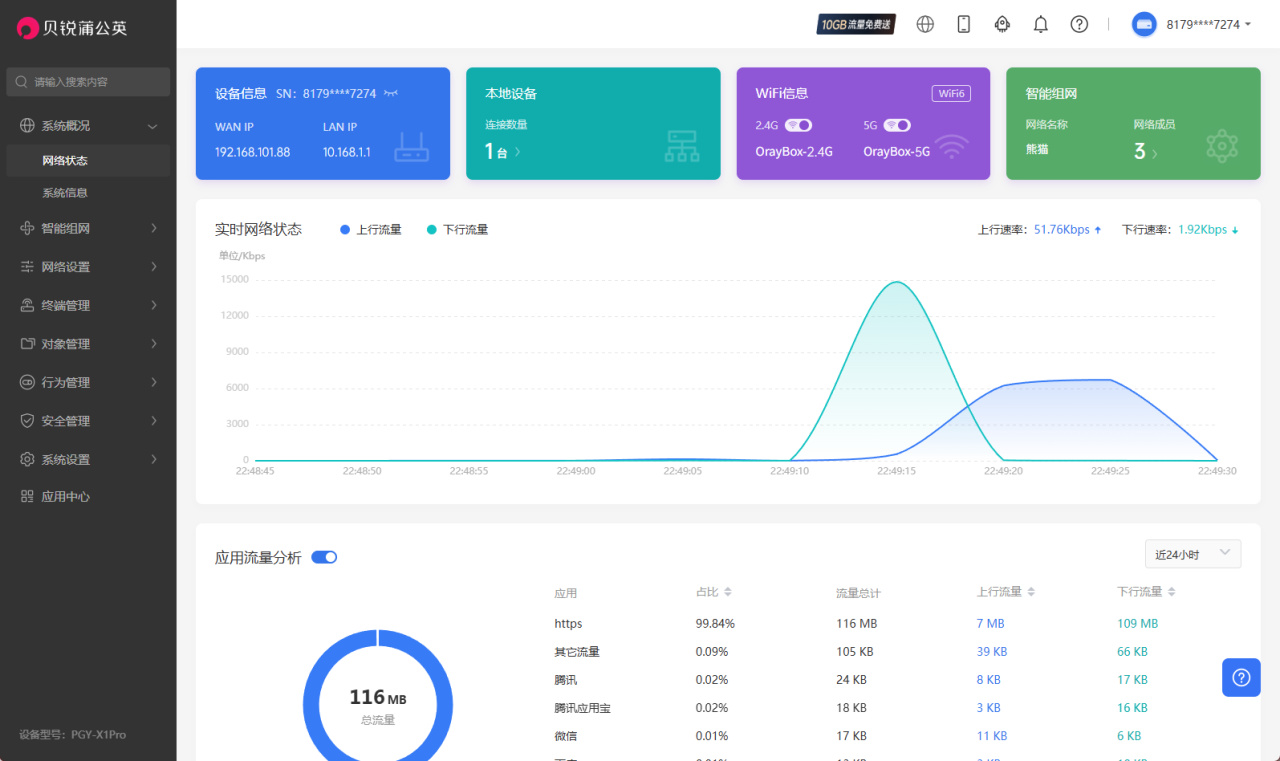This screenshot has height=761, width=1280.
Task: Click the 智能组网 sidebar icon
Action: [x=28, y=228]
